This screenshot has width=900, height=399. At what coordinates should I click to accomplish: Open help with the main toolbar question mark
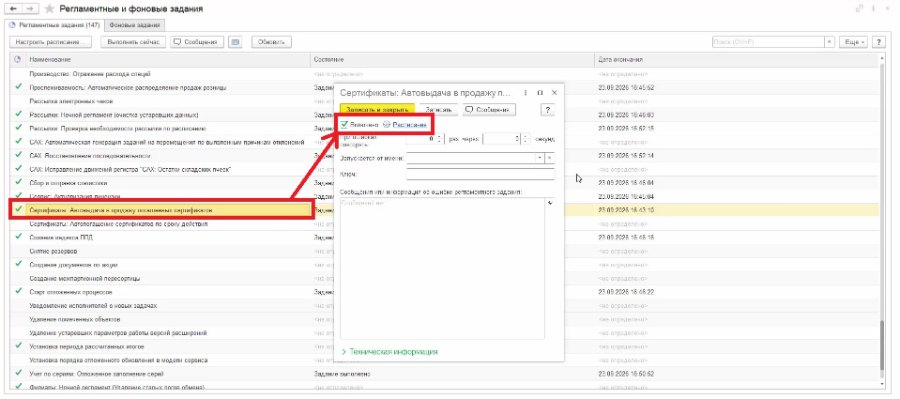(x=878, y=42)
